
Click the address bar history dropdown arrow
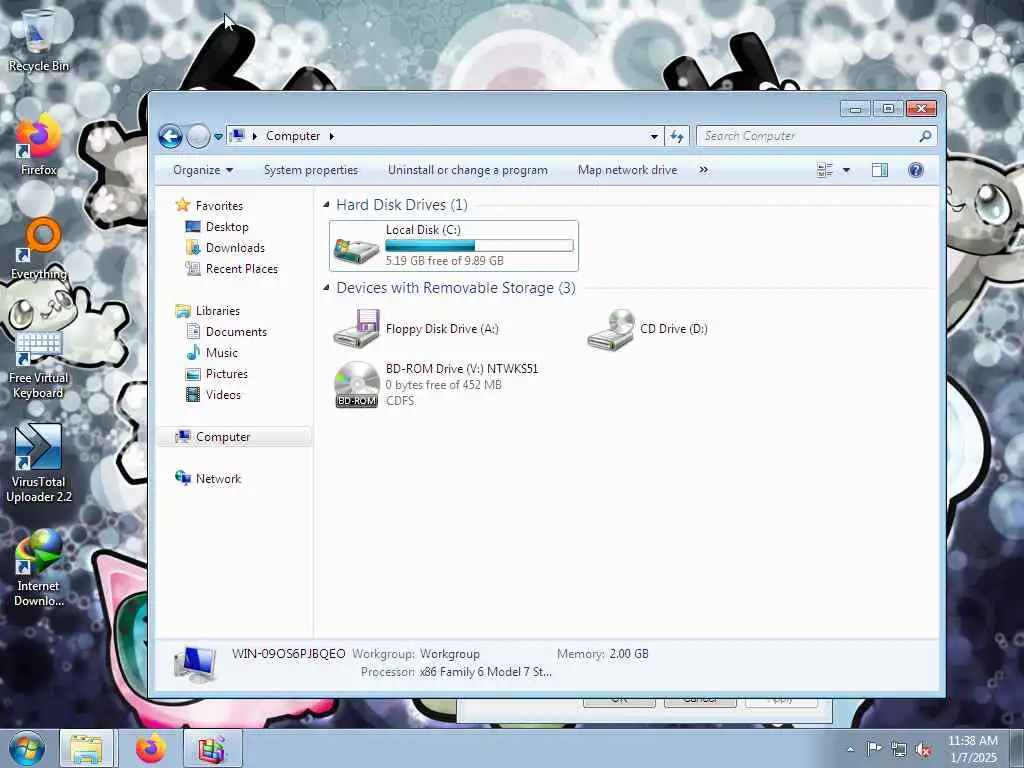pyautogui.click(x=654, y=136)
